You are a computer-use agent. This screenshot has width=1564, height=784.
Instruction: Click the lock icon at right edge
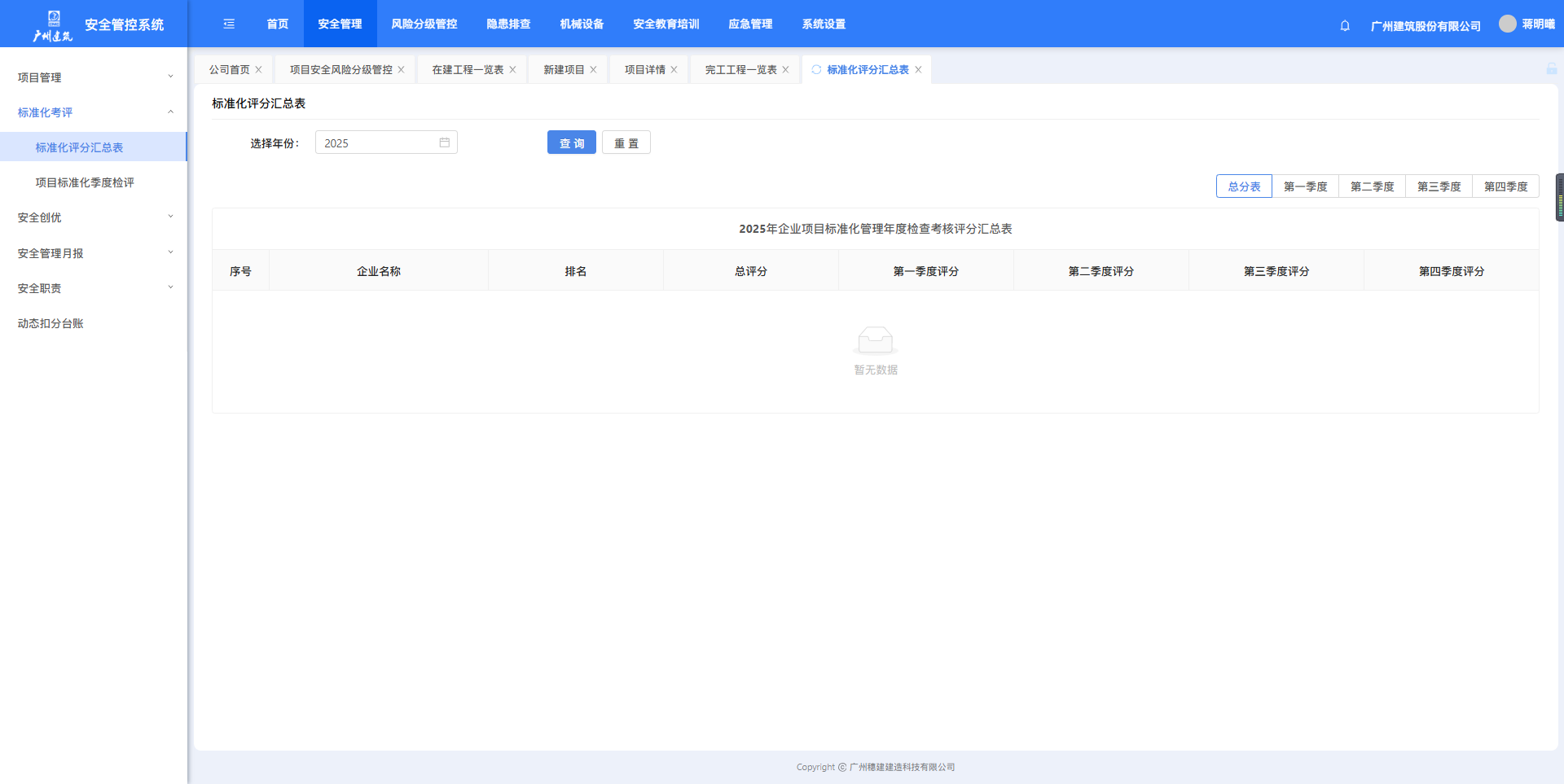[1552, 69]
